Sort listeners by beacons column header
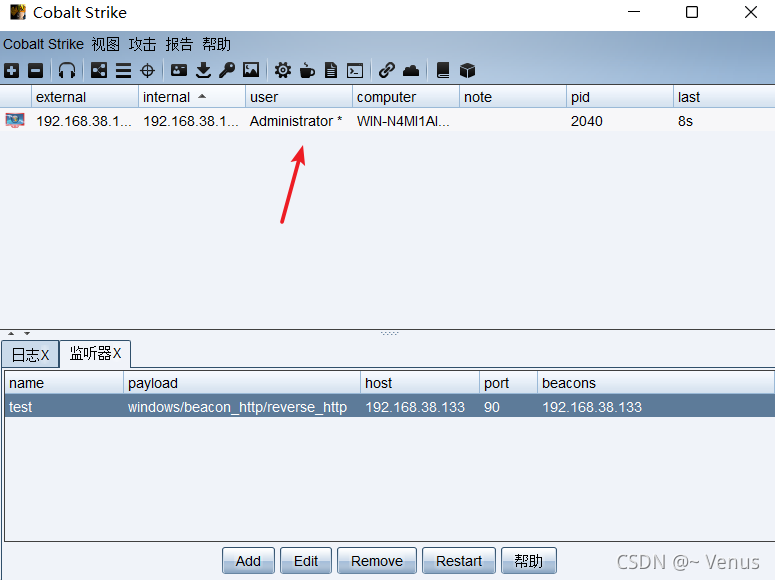Image resolution: width=775 pixels, height=580 pixels. pos(655,383)
